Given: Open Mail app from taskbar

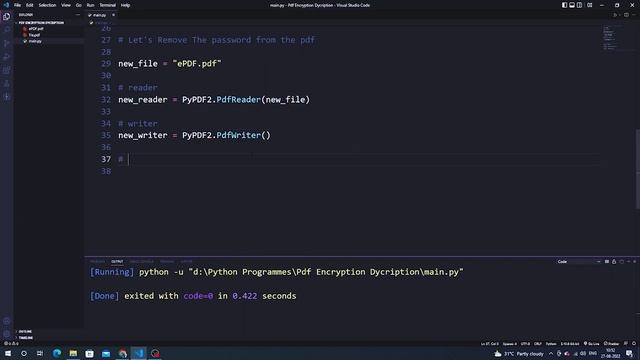Looking at the screenshot, I should pos(106,353).
